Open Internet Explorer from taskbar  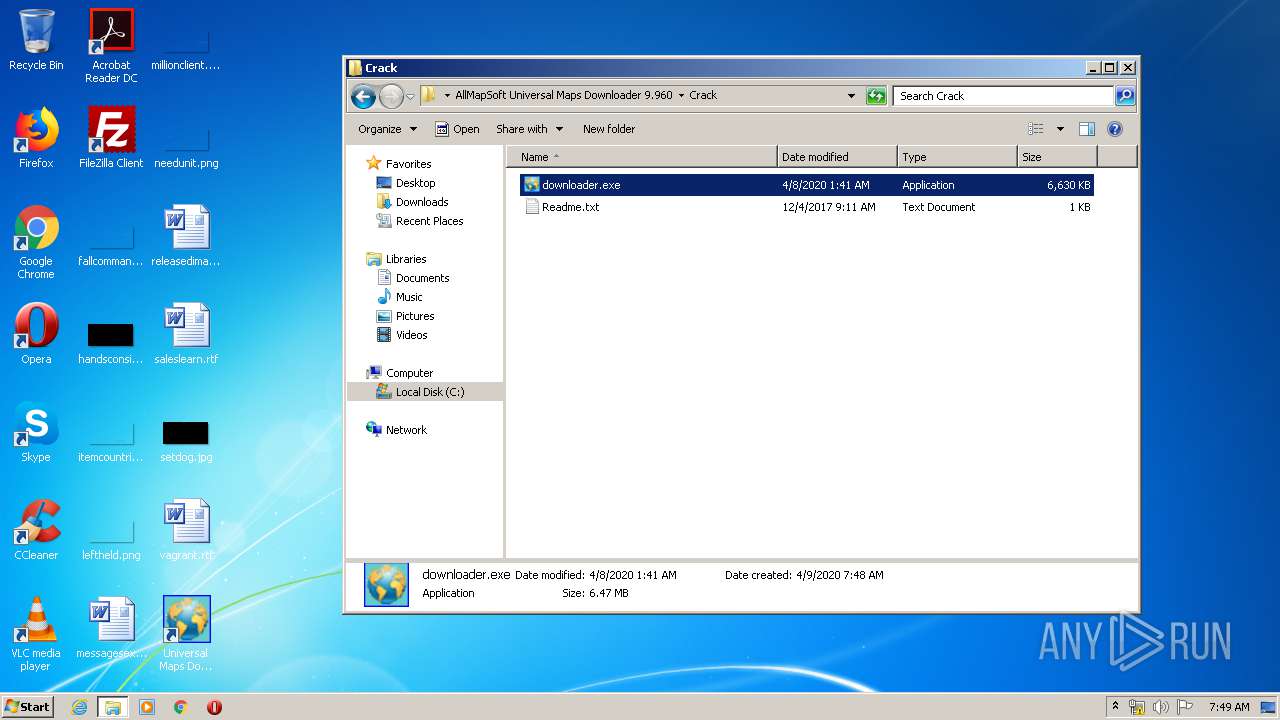(x=79, y=707)
